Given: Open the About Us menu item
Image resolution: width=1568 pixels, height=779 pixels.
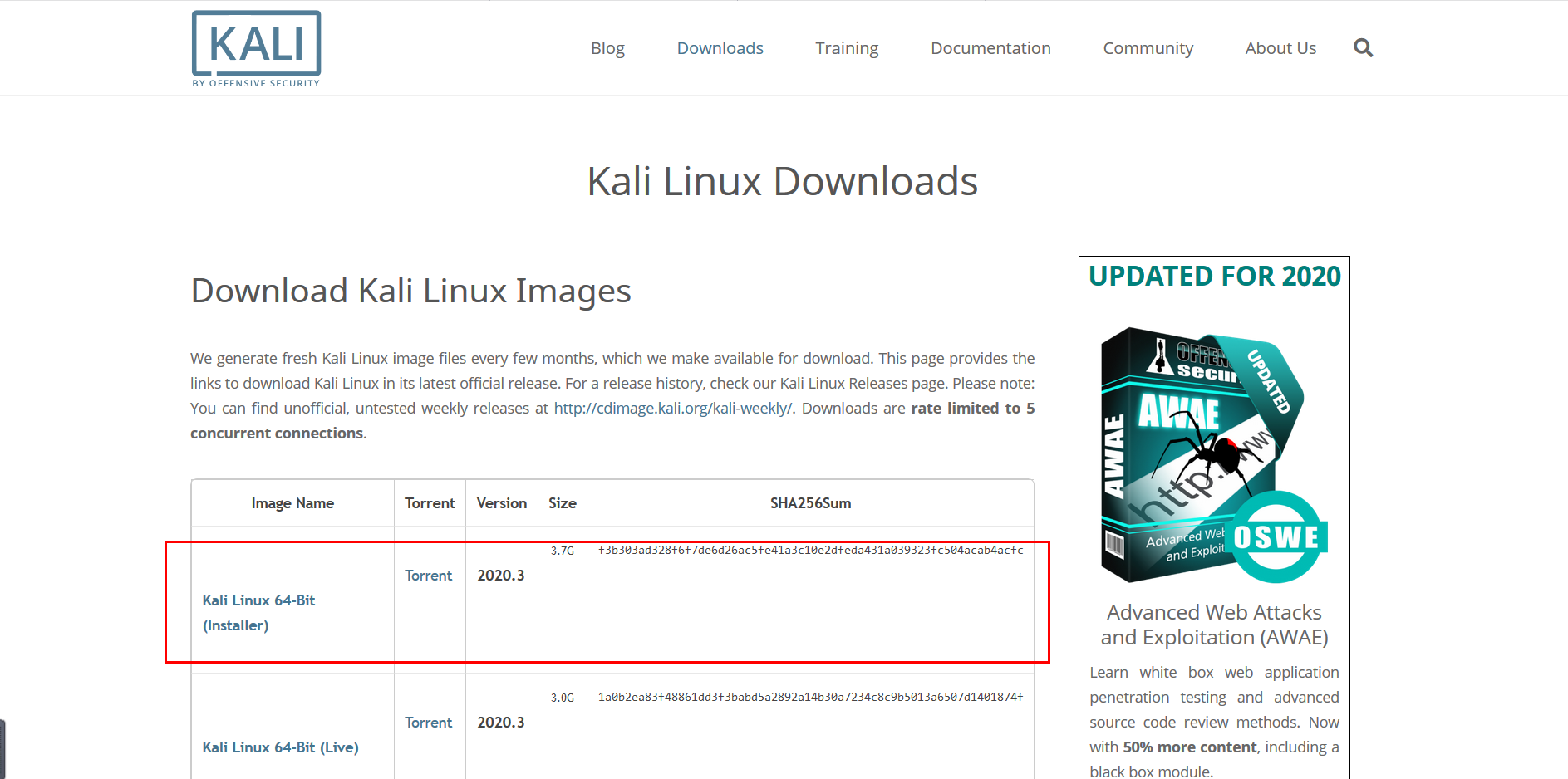Looking at the screenshot, I should click(x=1280, y=48).
